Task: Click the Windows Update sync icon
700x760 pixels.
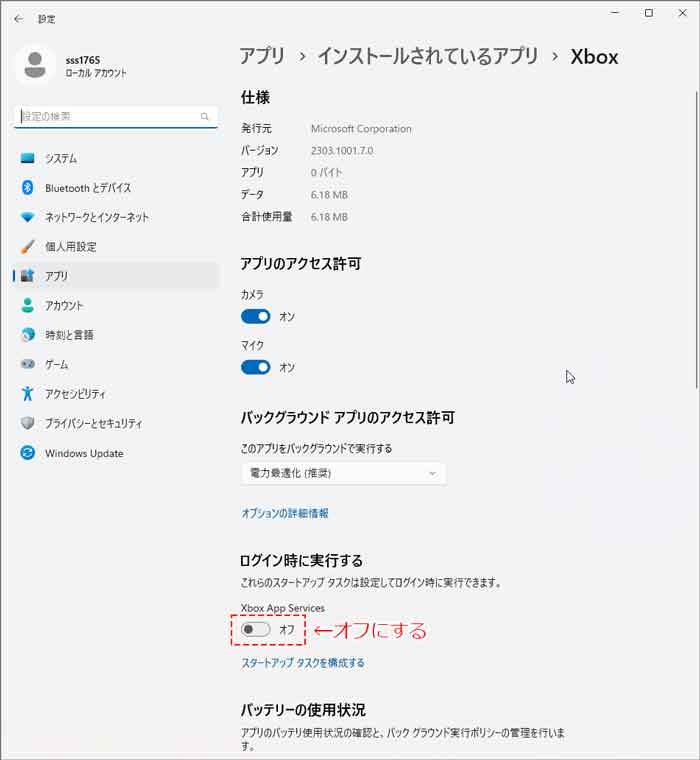Action: point(28,453)
